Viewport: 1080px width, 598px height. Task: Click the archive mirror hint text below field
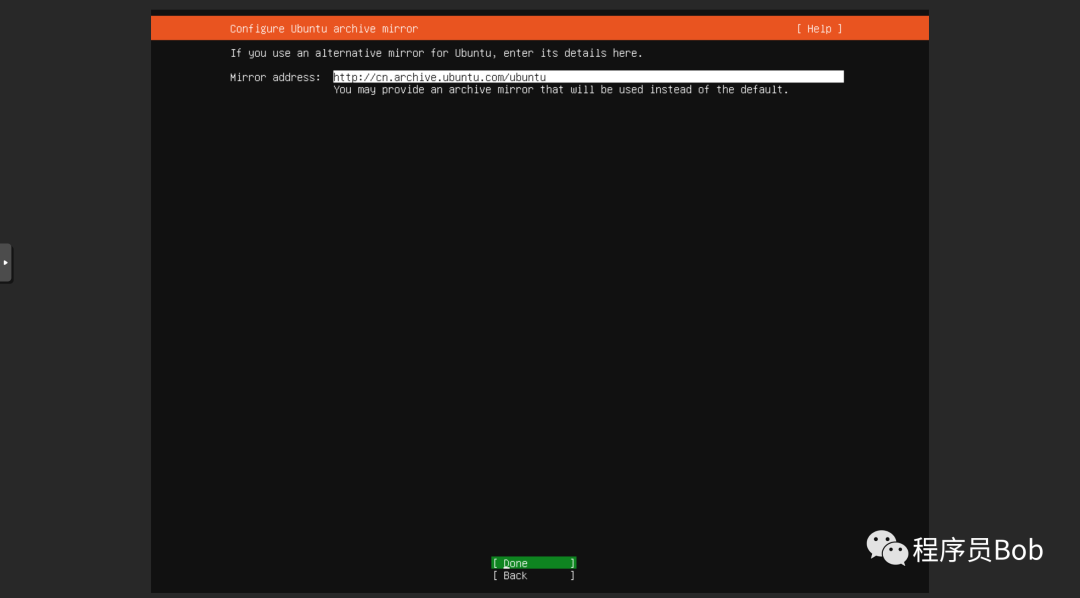point(561,90)
